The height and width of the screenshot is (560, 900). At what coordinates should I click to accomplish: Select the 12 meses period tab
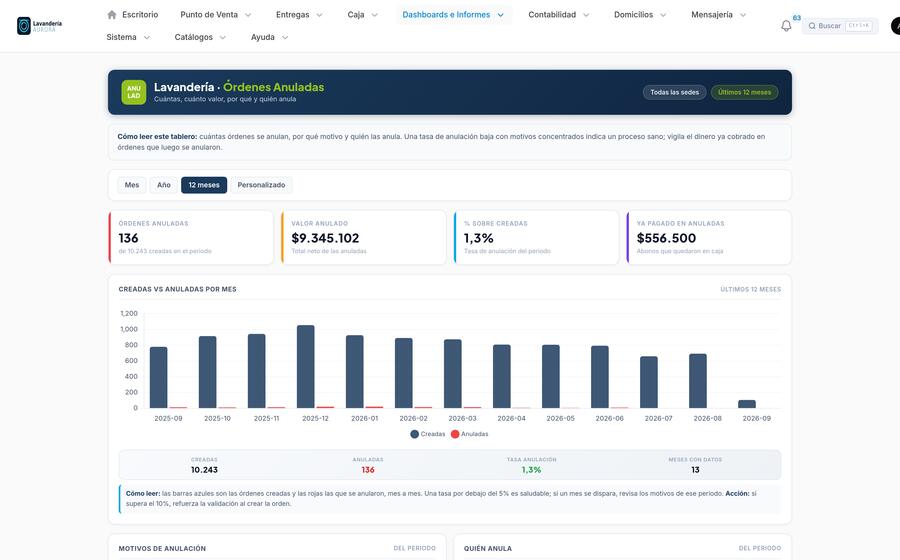[x=204, y=185]
